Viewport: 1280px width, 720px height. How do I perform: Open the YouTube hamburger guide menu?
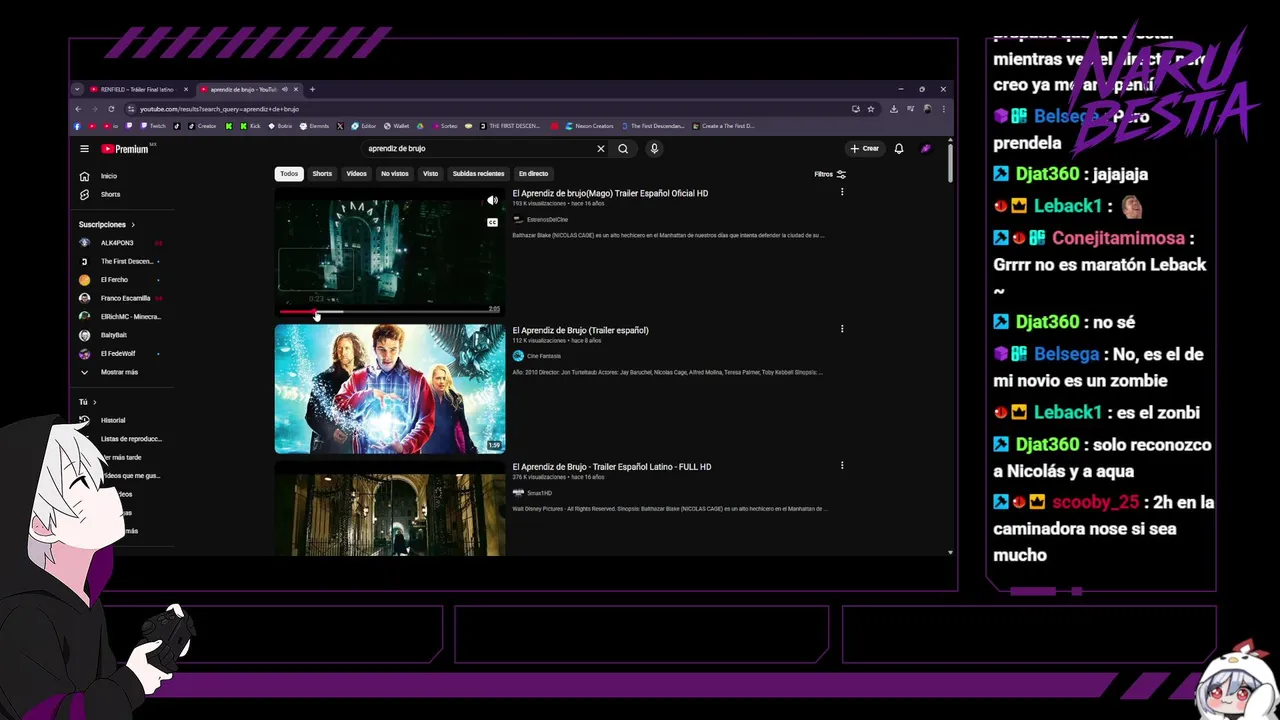85,149
